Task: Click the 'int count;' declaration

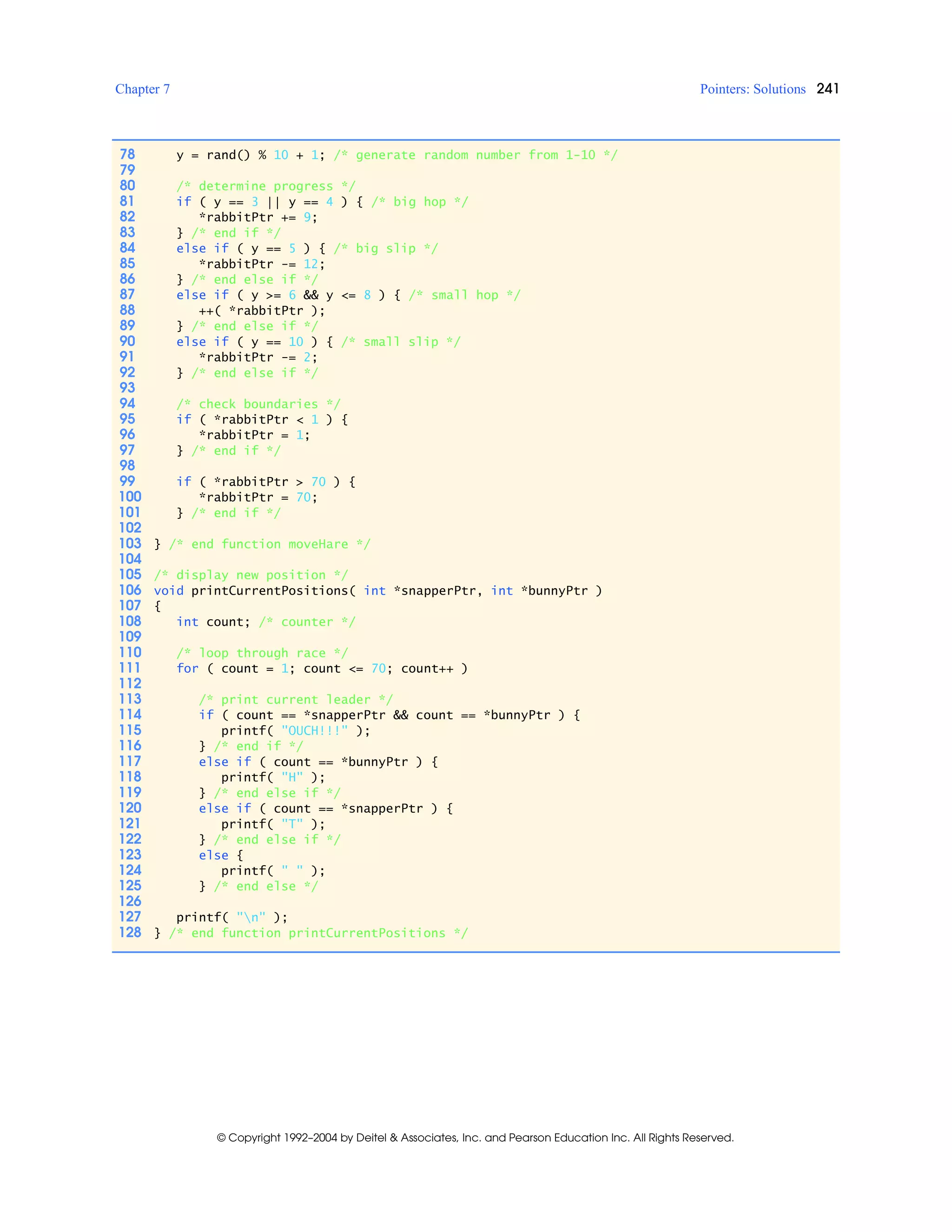Action: 213,622
